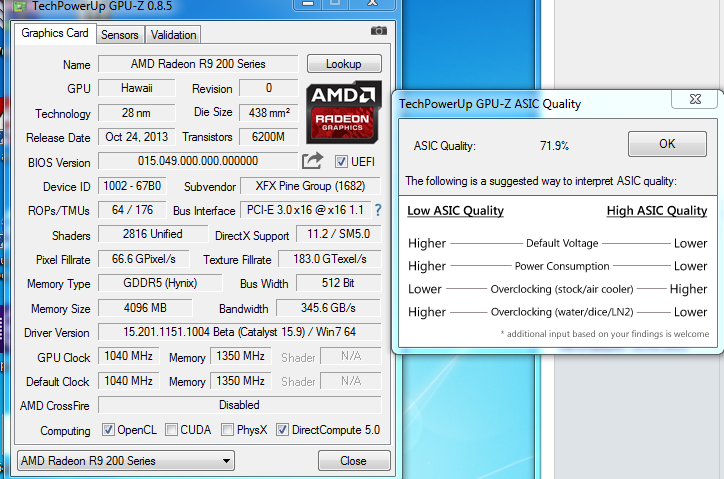This screenshot has width=724, height=479.
Task: Close the ASIC Quality dialog with X
Action: coord(695,99)
